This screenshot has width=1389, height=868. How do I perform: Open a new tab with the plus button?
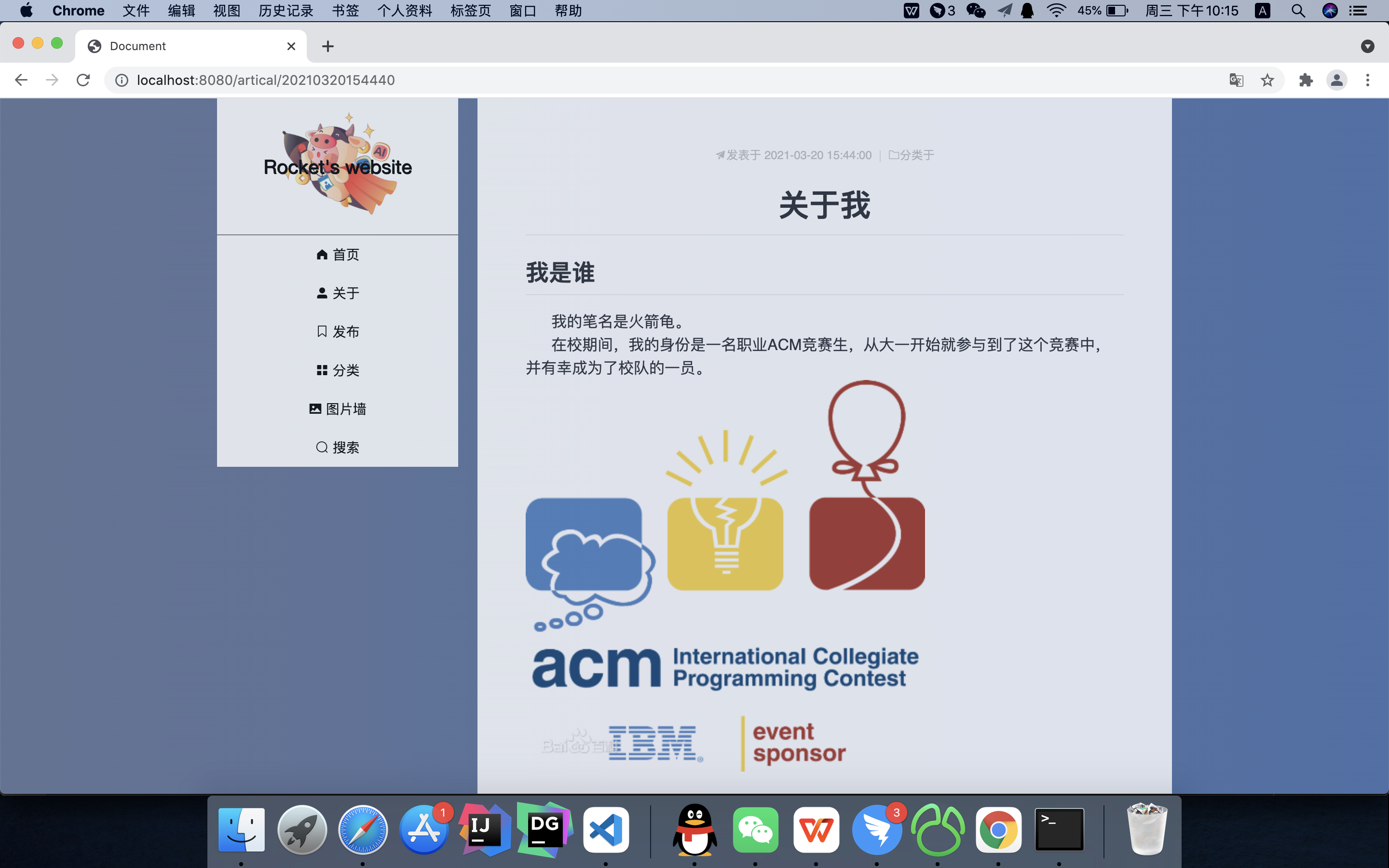coord(327,46)
